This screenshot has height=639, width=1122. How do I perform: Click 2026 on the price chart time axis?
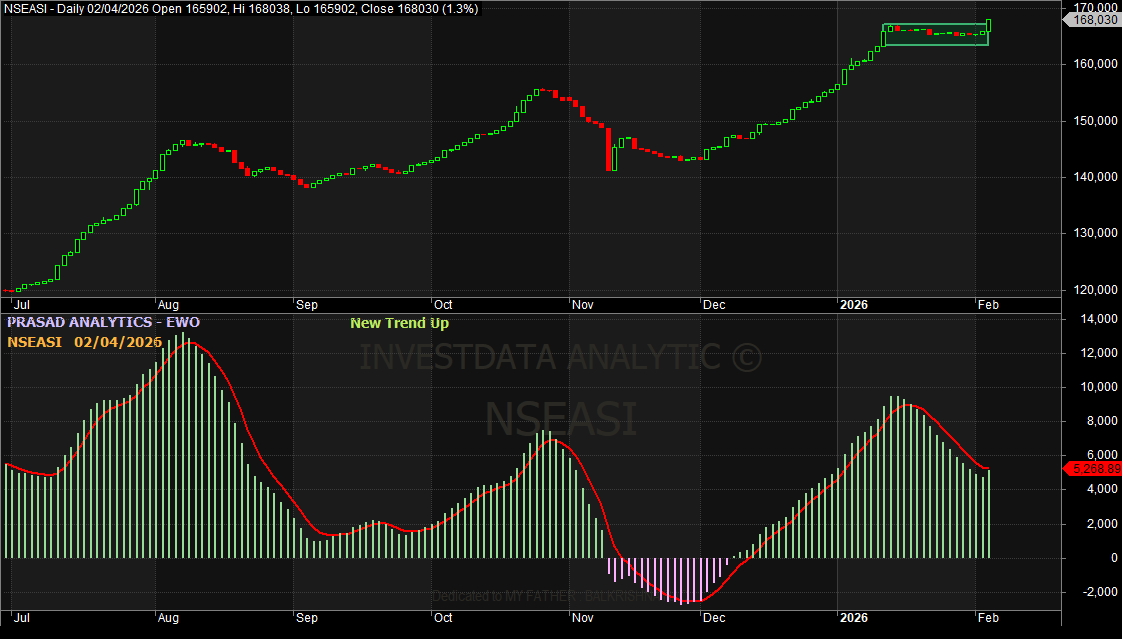[853, 303]
